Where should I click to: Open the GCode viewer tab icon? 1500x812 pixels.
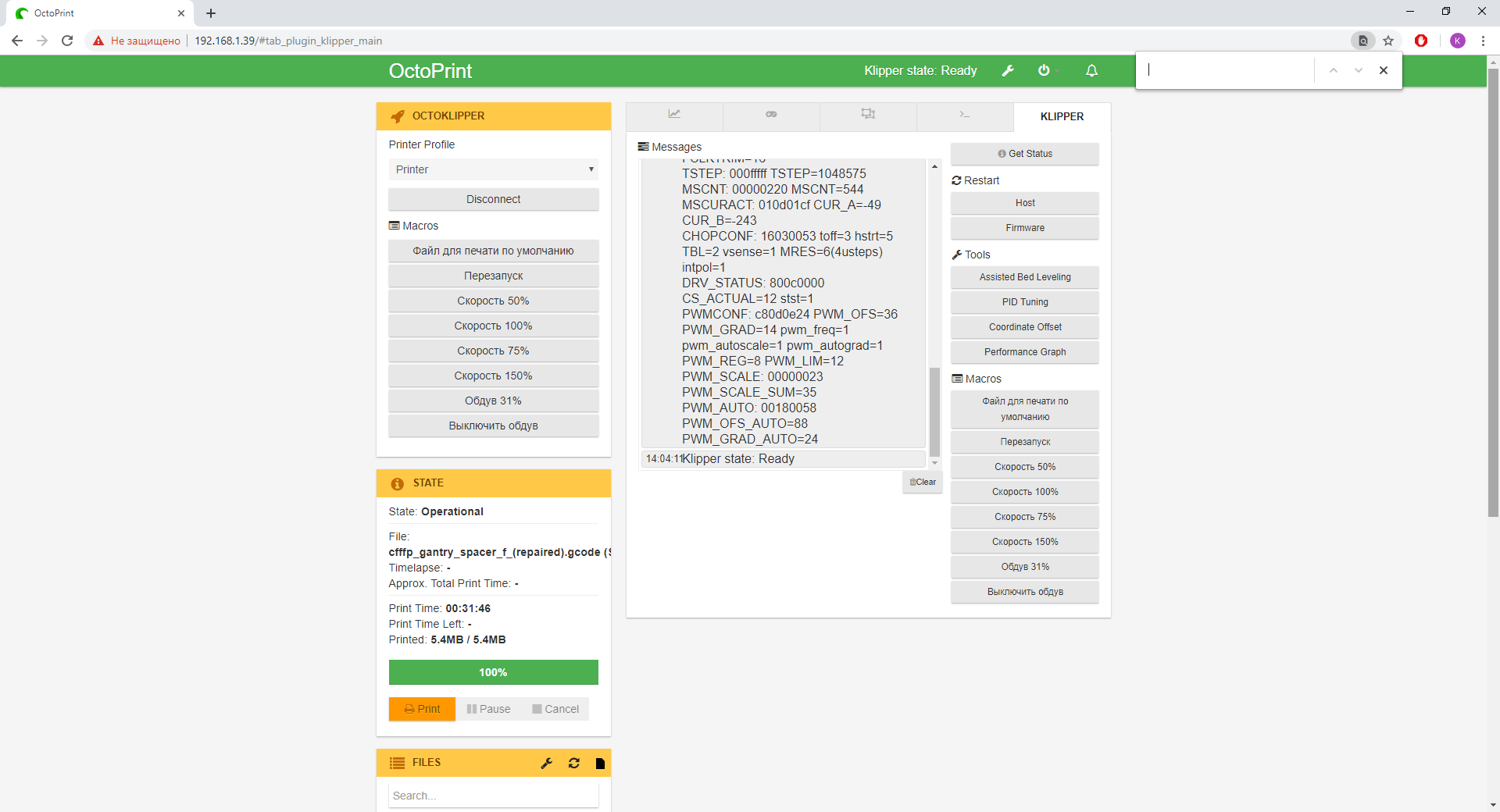click(x=868, y=115)
